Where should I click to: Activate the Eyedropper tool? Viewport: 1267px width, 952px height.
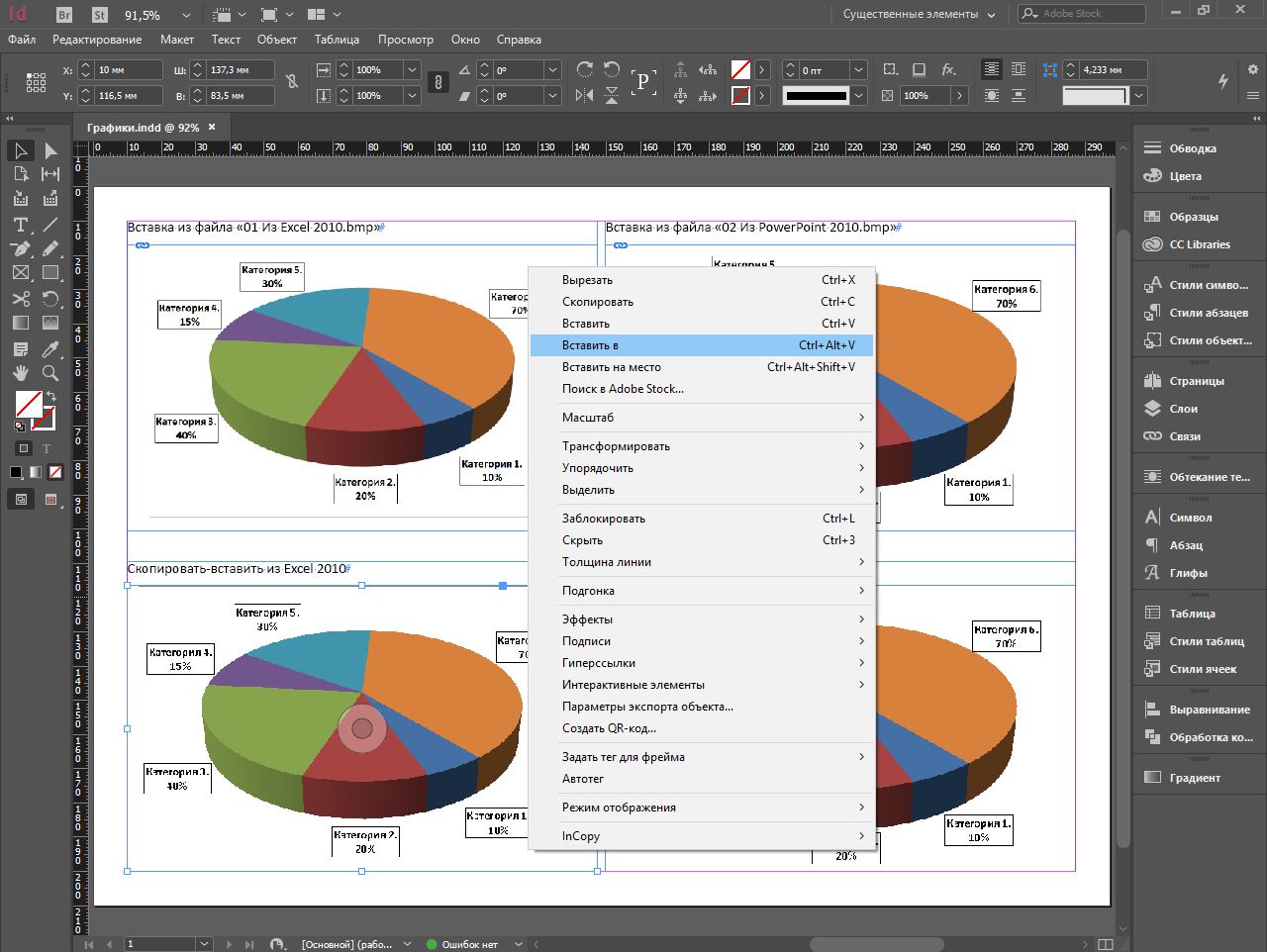point(50,348)
